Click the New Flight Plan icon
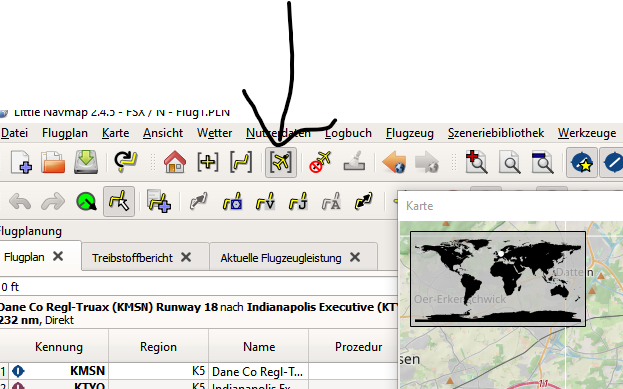This screenshot has height=389, width=623. point(21,162)
